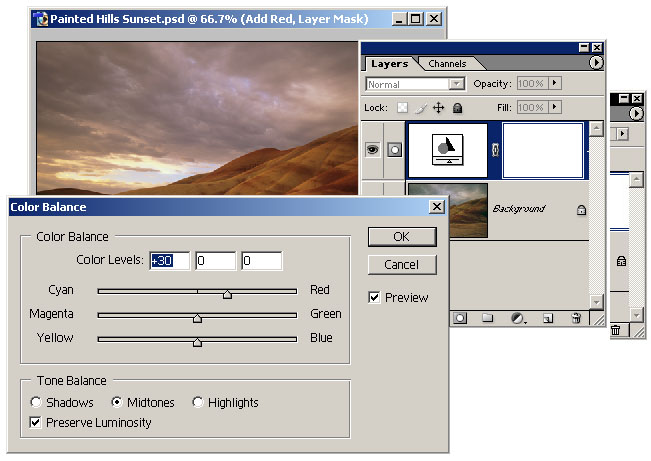Select the Midtones tone option
This screenshot has height=461, width=651.
point(117,402)
